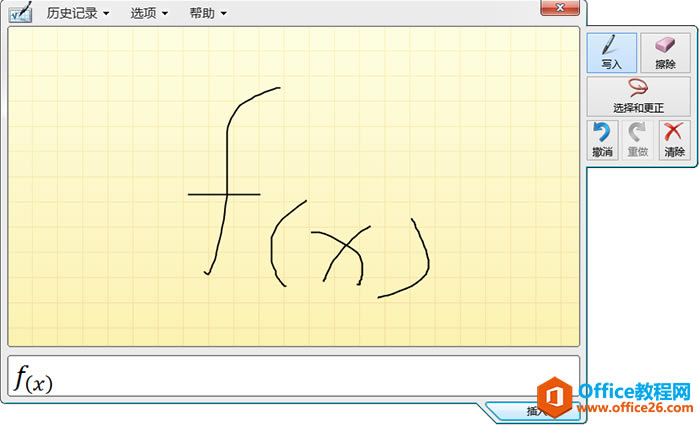
Task: Click the 重做 (Redo) arrow button
Action: 638,140
